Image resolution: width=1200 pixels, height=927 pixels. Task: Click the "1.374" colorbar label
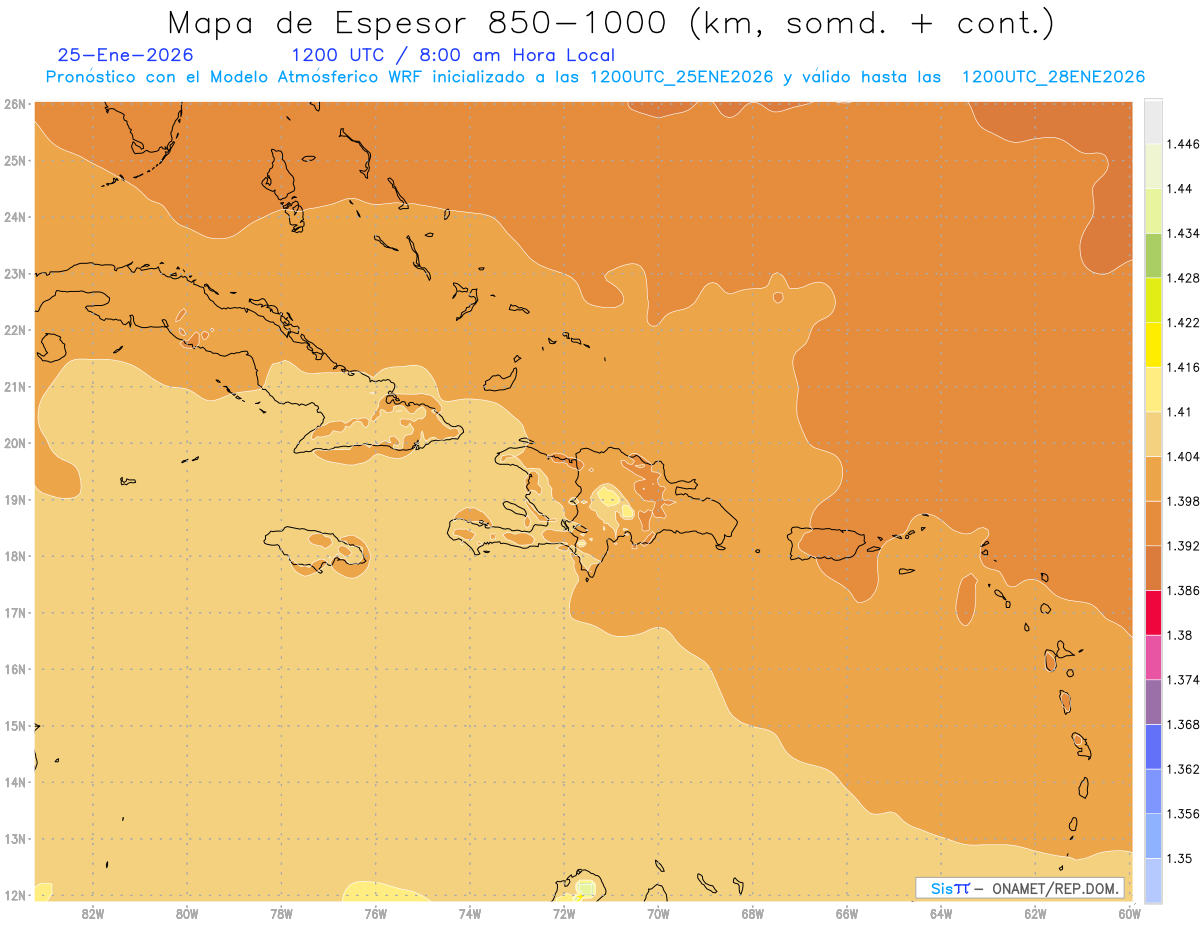[x=1184, y=680]
